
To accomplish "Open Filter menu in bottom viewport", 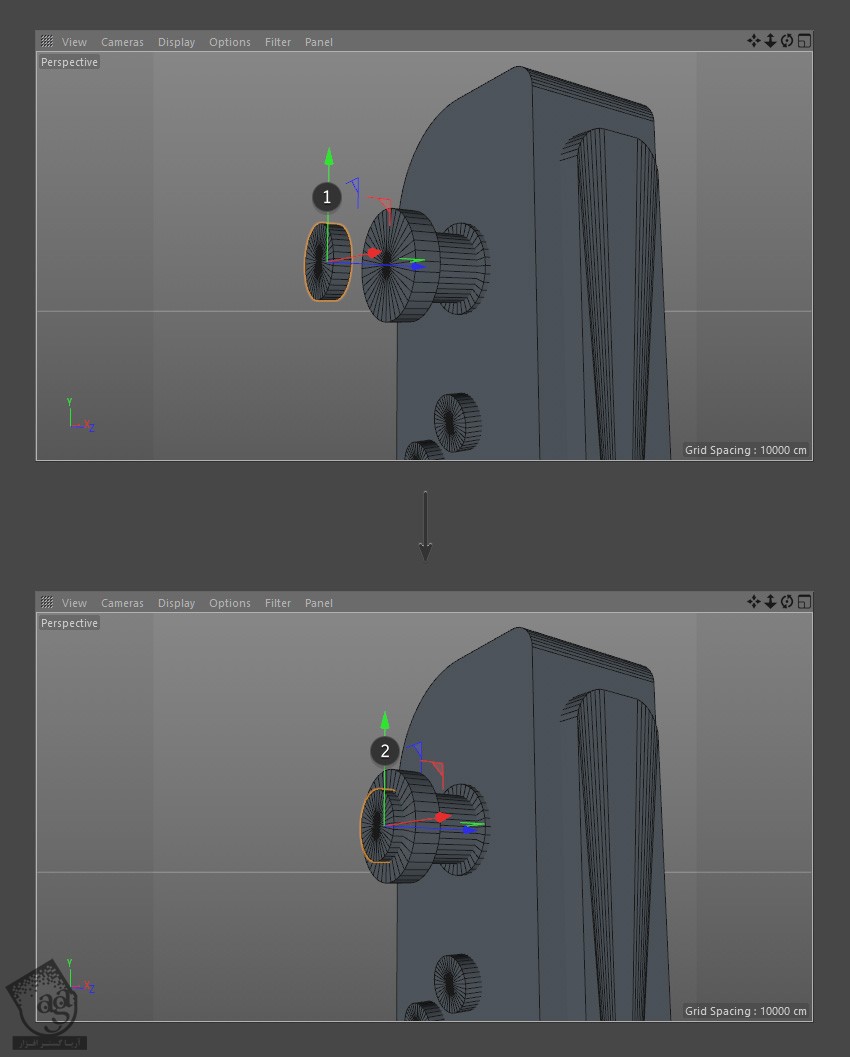I will click(278, 603).
